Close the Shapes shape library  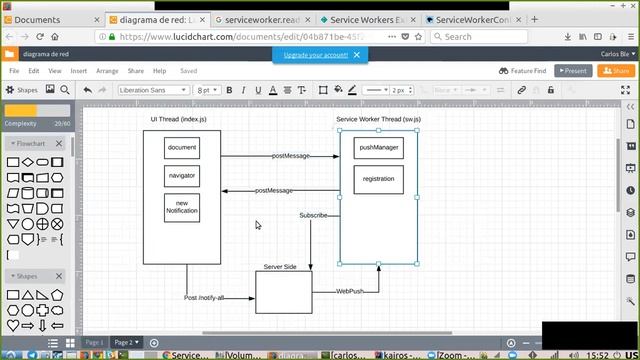click(59, 276)
